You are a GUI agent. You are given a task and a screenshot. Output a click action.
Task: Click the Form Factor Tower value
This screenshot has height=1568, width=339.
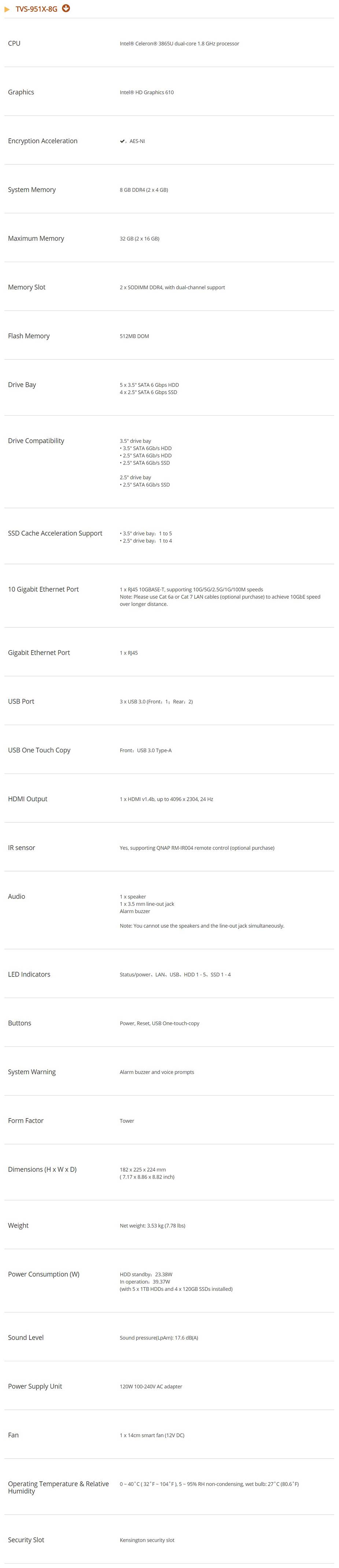[x=127, y=1121]
